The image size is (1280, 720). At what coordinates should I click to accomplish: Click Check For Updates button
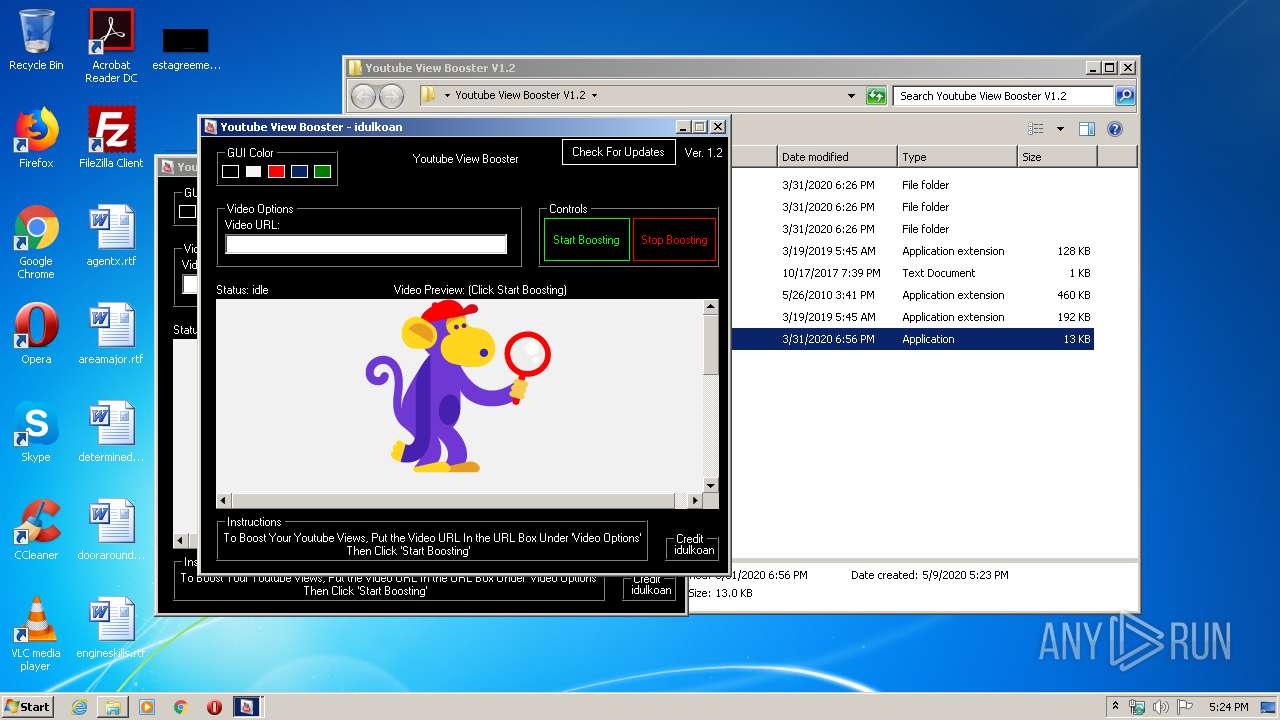(618, 152)
